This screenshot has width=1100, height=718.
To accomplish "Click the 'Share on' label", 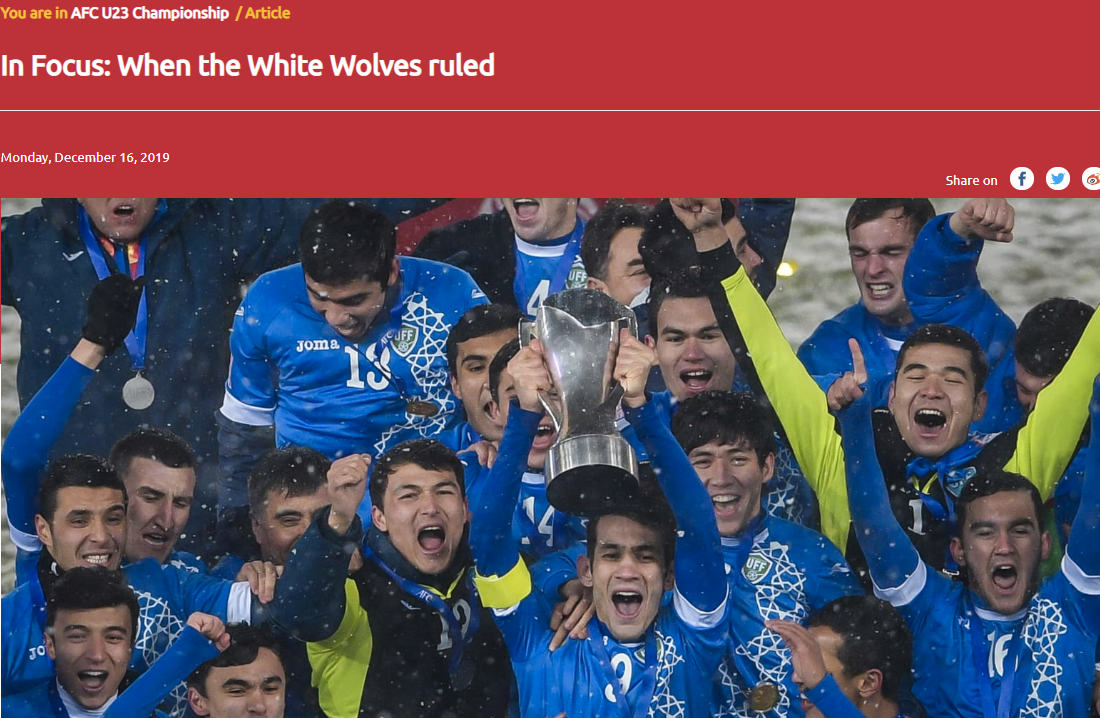I will [x=971, y=180].
